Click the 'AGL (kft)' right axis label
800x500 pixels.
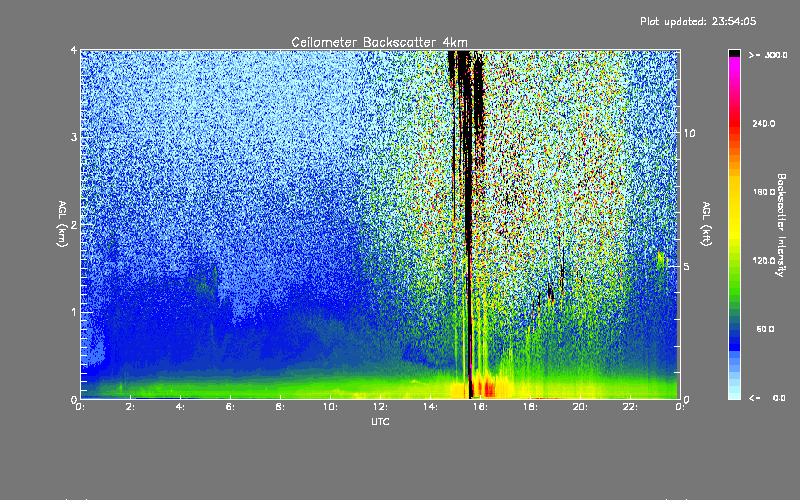[707, 224]
